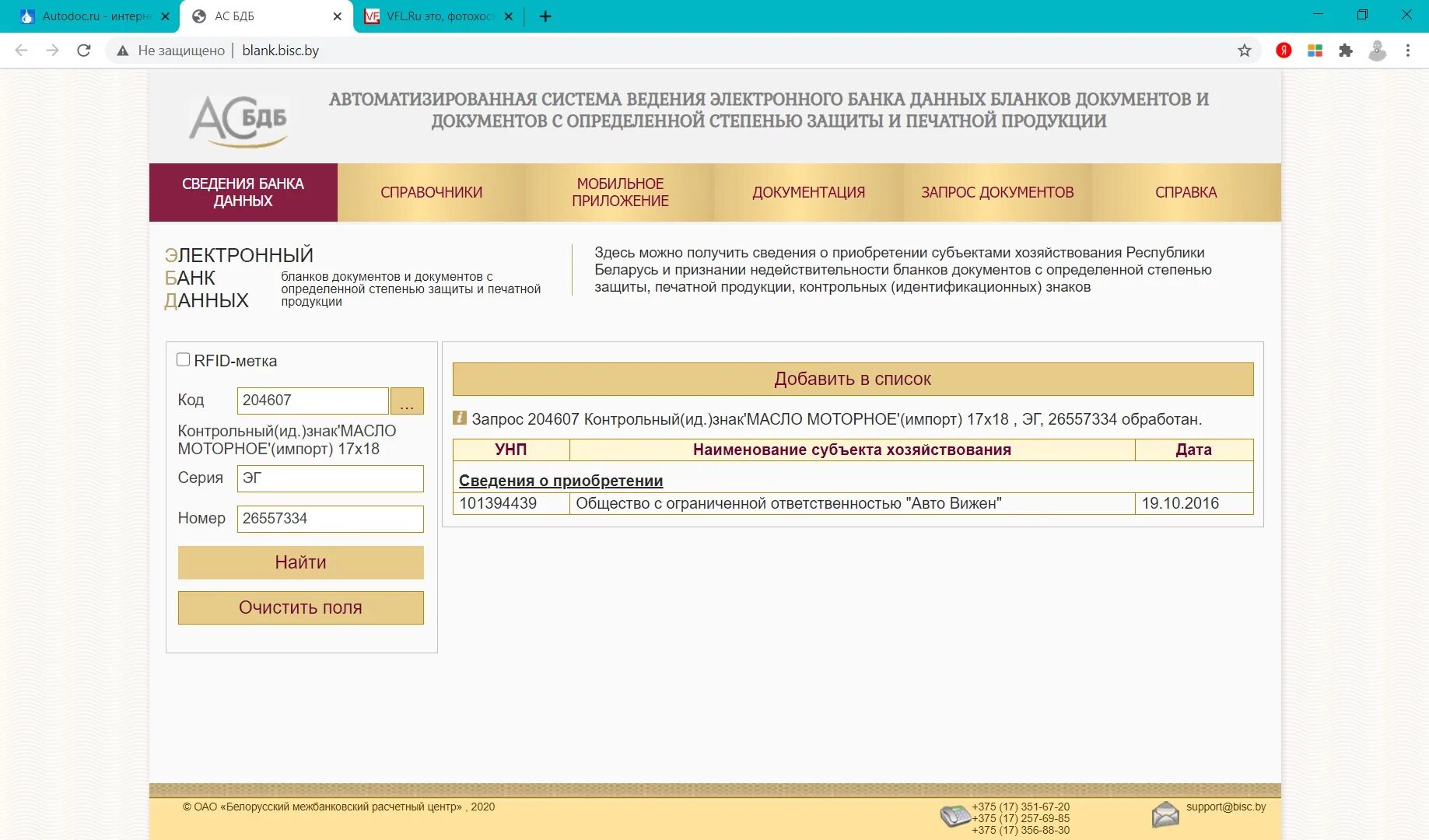Image resolution: width=1429 pixels, height=840 pixels.
Task: Click the envelope mail icon in footer
Action: [1165, 814]
